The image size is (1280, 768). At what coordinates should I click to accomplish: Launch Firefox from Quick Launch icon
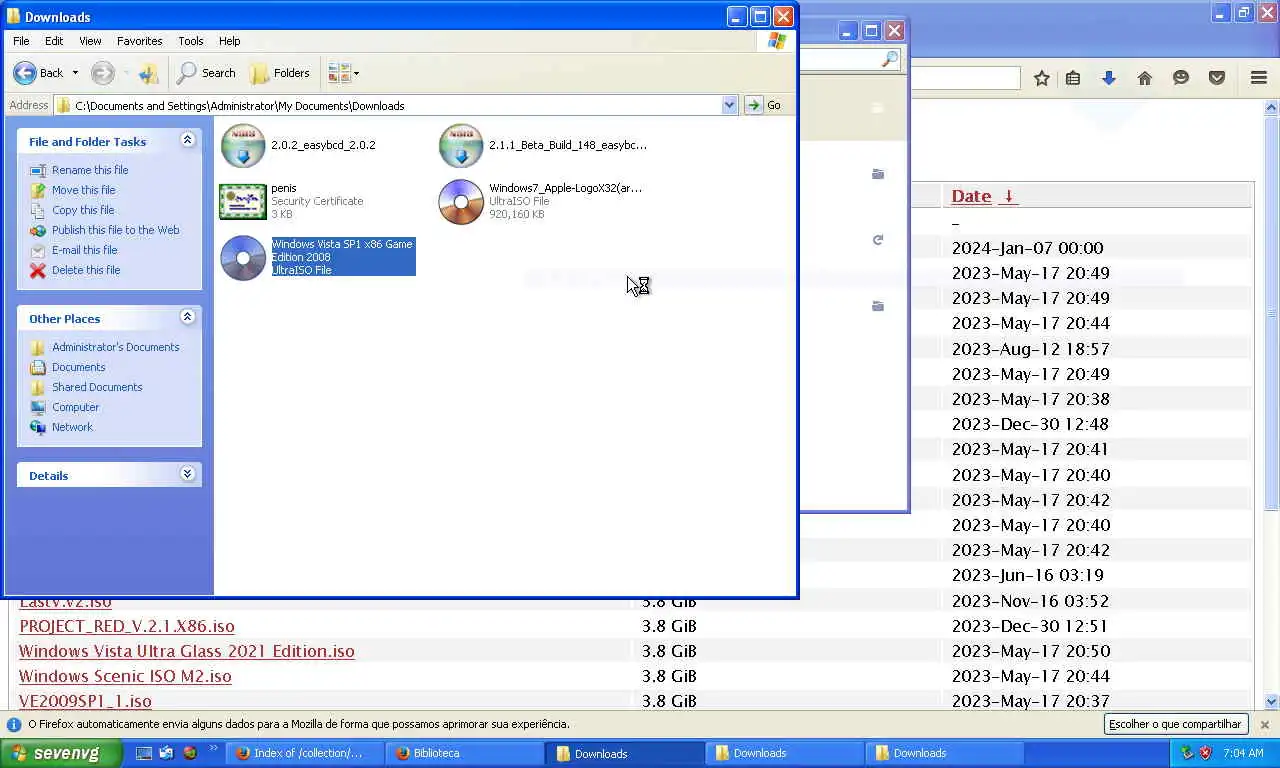[189, 753]
